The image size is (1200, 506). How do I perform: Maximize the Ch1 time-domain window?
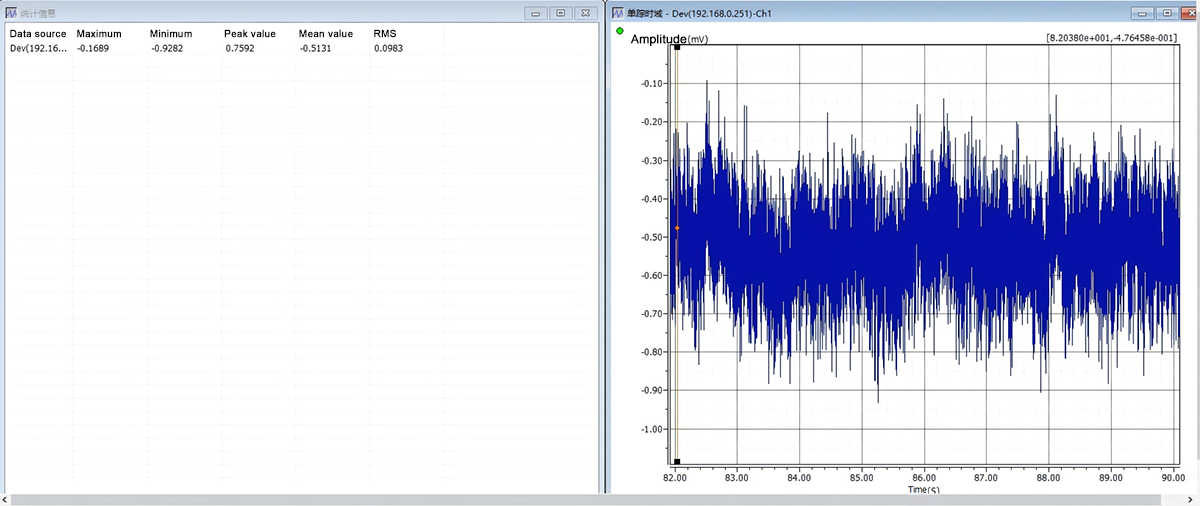[x=1166, y=13]
